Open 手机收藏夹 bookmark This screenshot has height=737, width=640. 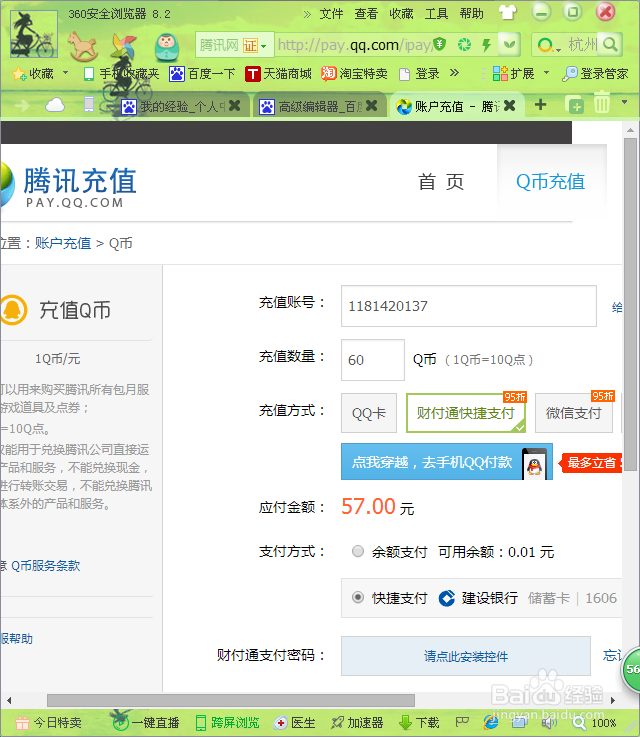coord(121,73)
